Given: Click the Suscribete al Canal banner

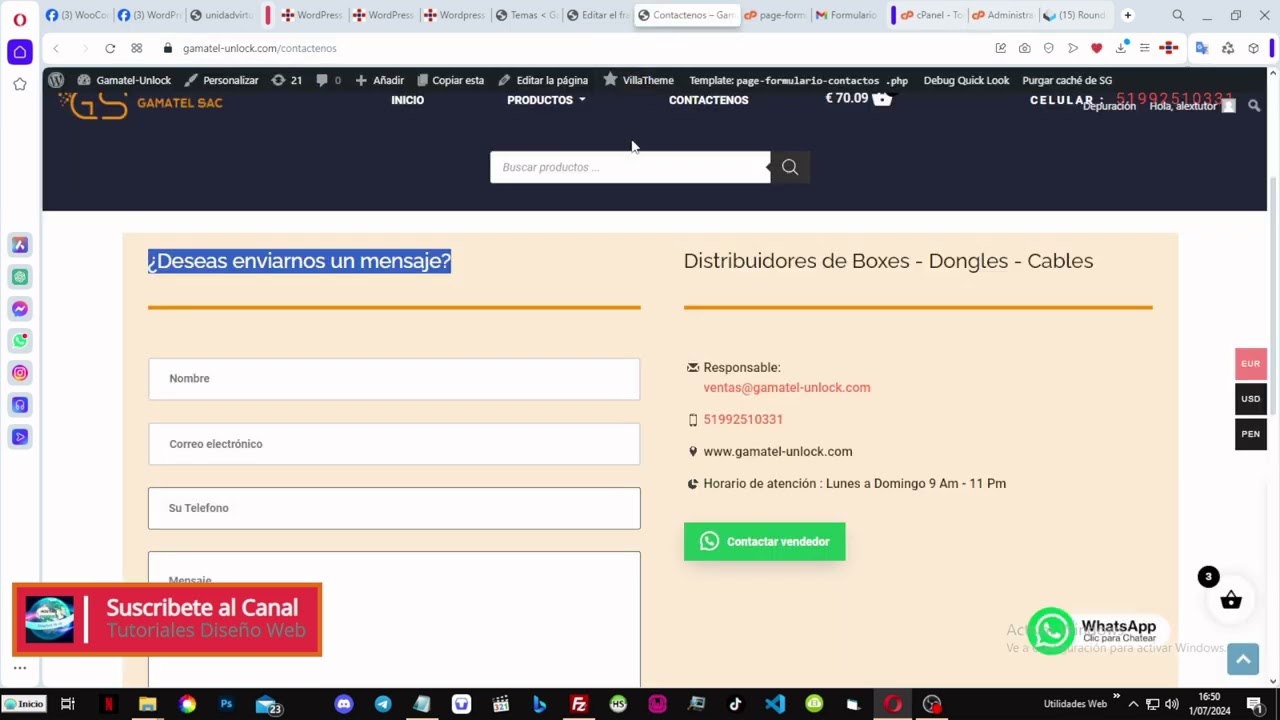Looking at the screenshot, I should (x=167, y=620).
